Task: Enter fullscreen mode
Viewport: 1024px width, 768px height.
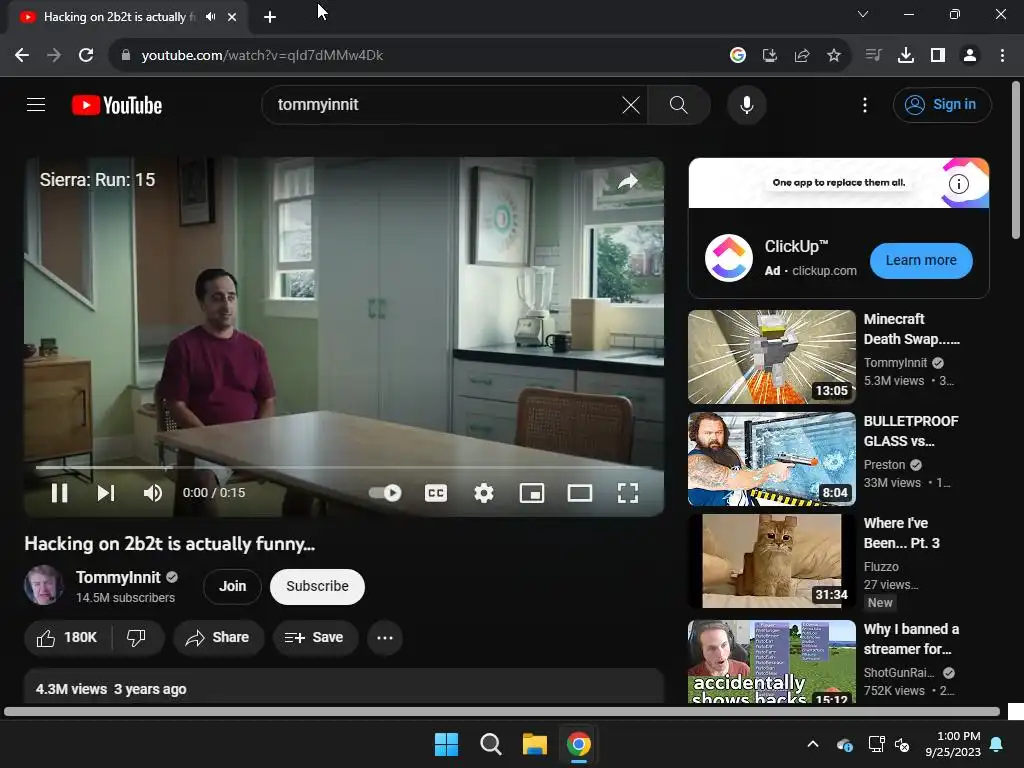Action: (x=628, y=493)
